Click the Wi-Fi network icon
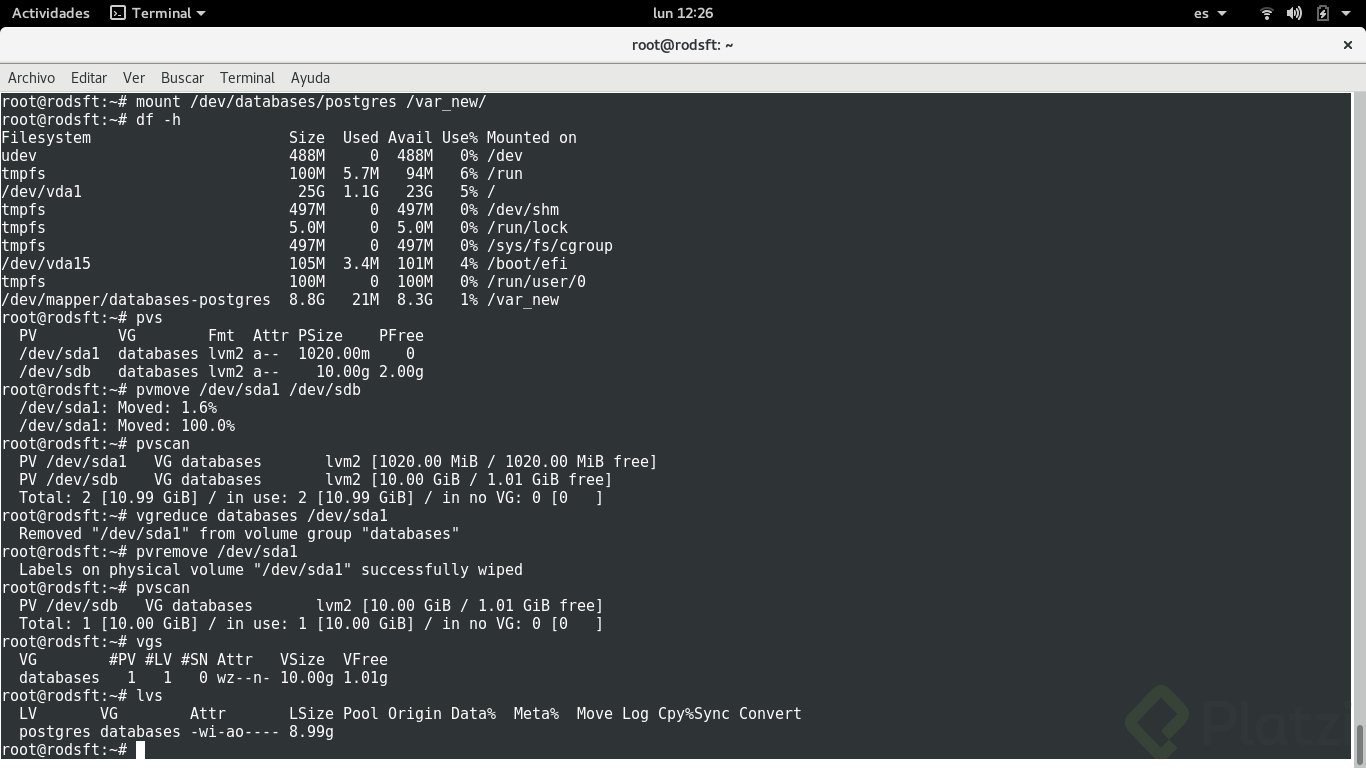The width and height of the screenshot is (1366, 768). (1267, 13)
